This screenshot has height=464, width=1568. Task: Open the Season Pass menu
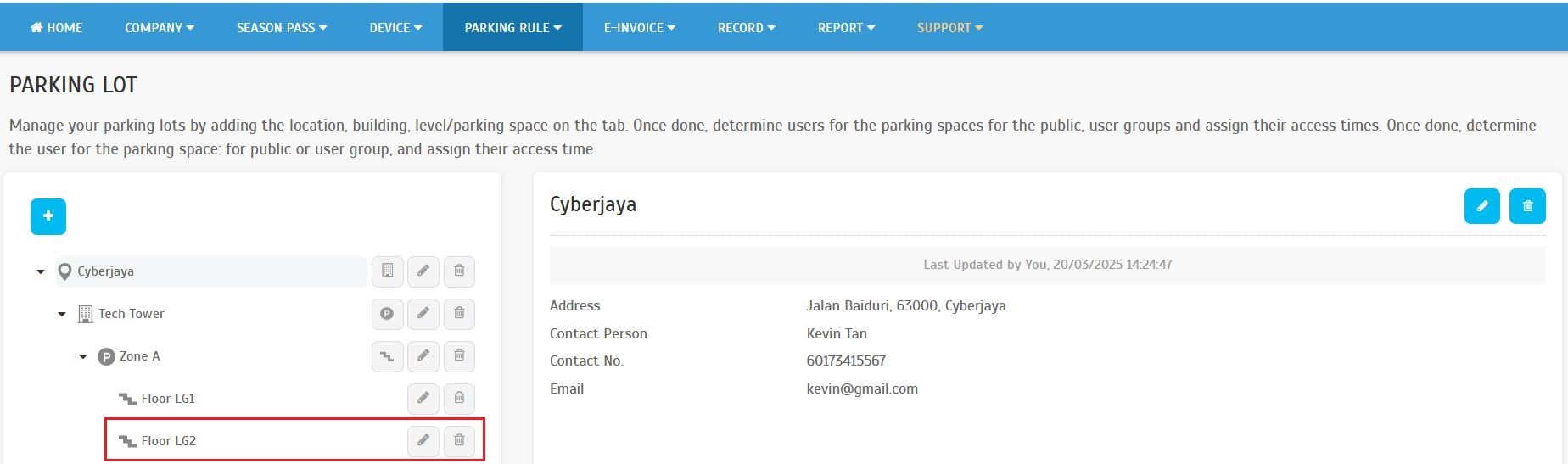tap(281, 28)
